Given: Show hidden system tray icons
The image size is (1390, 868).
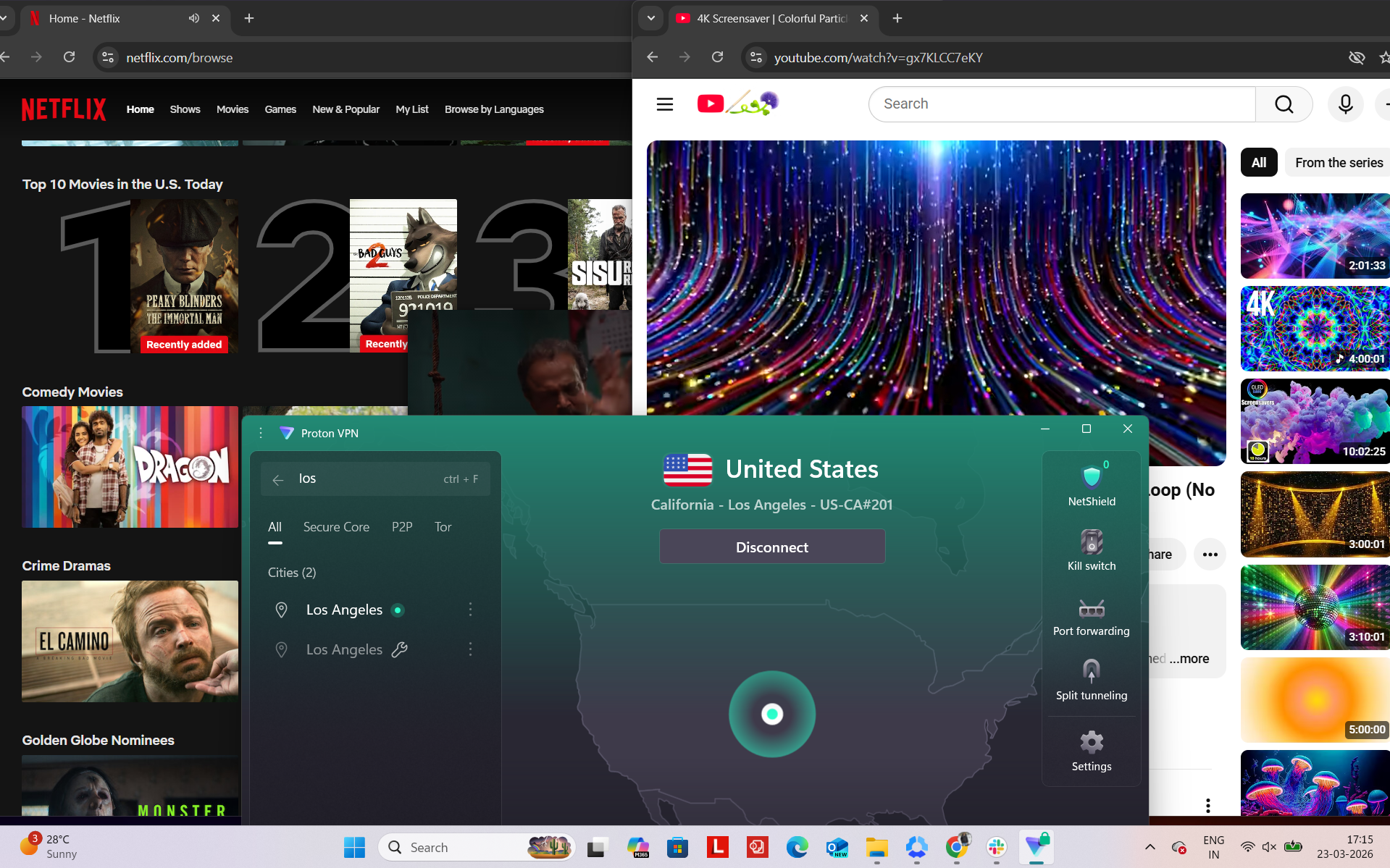Looking at the screenshot, I should (x=1150, y=847).
